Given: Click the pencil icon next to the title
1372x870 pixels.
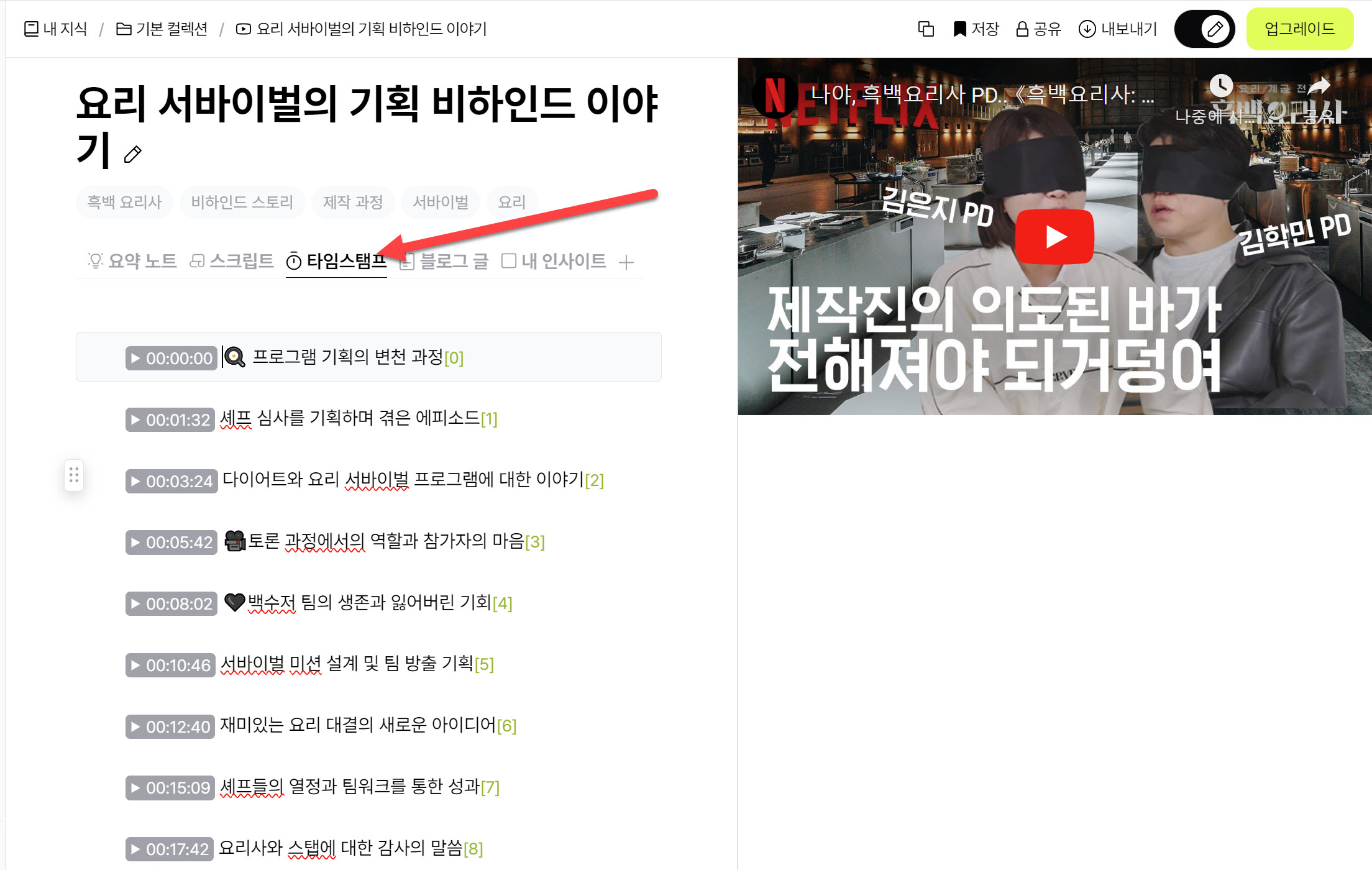Looking at the screenshot, I should (132, 154).
